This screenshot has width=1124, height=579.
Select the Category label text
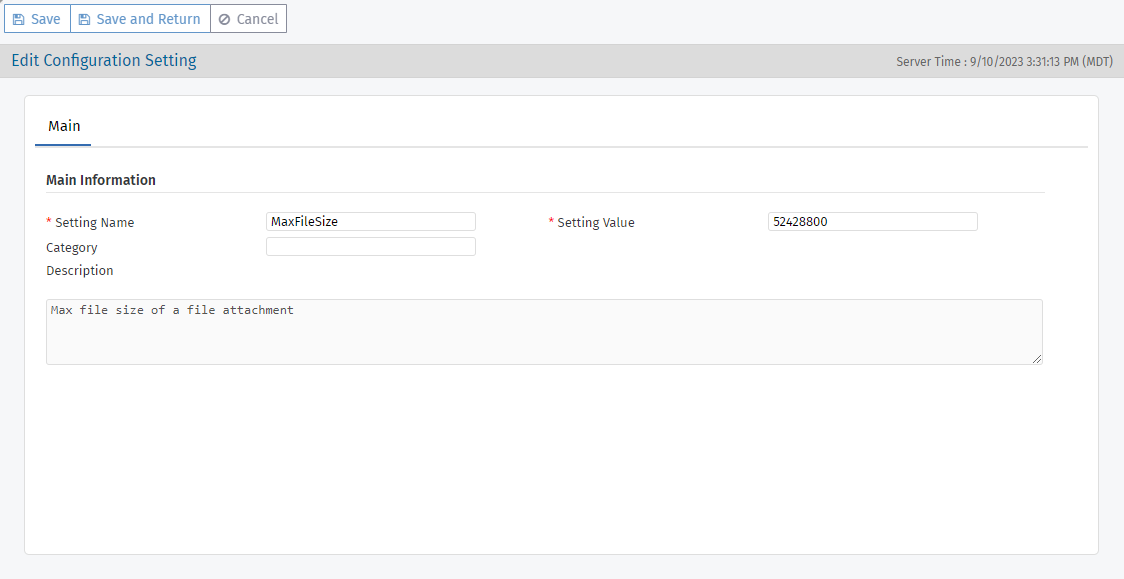tap(72, 247)
